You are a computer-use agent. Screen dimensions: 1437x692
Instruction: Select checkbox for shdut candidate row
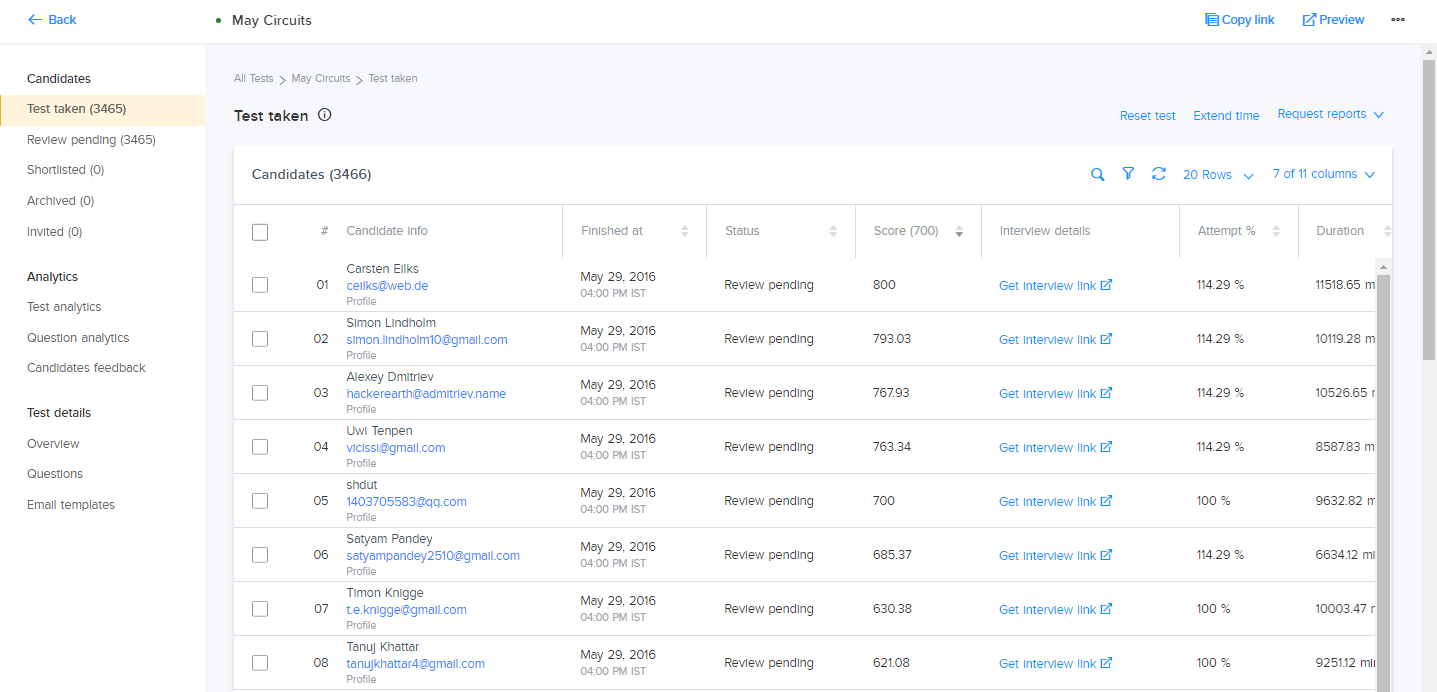260,501
